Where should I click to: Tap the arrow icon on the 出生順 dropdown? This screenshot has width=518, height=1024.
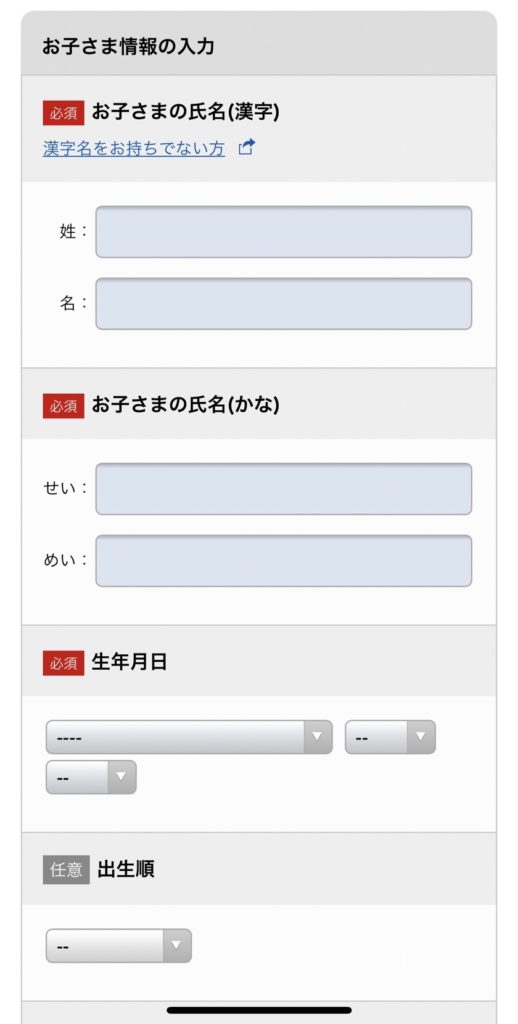(176, 946)
